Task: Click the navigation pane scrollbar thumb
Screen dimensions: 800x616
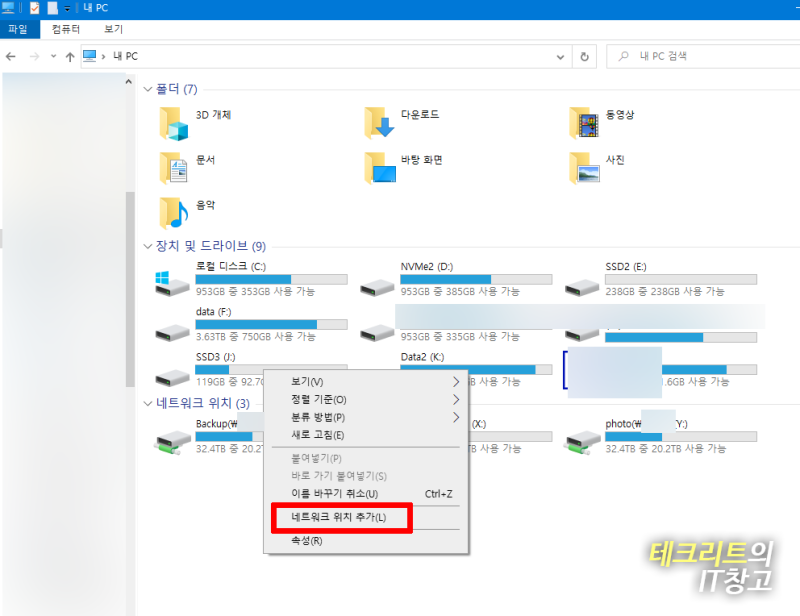Action: pyautogui.click(x=130, y=289)
